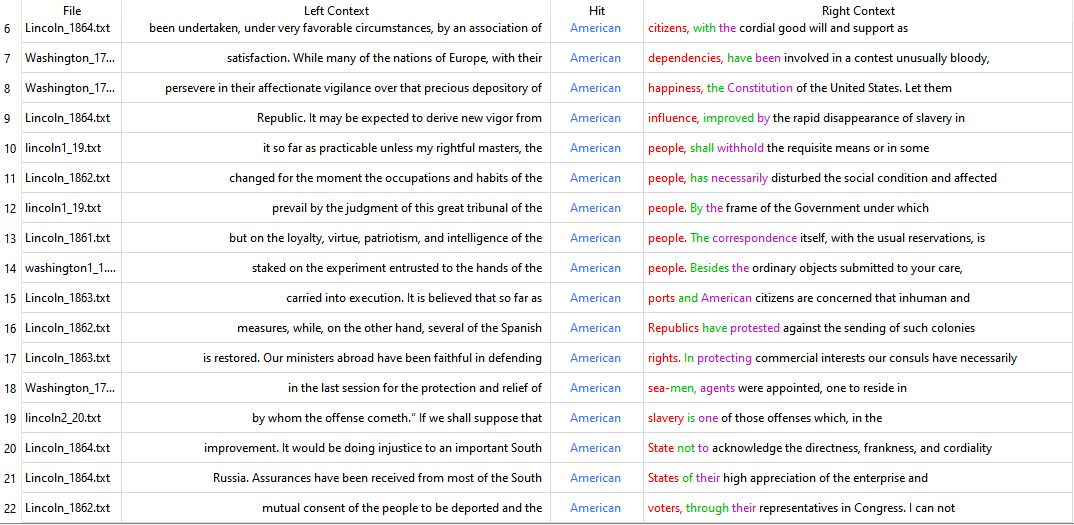
Task: Open lincoln2_20.txt file entry in row 19
Action: click(x=63, y=418)
